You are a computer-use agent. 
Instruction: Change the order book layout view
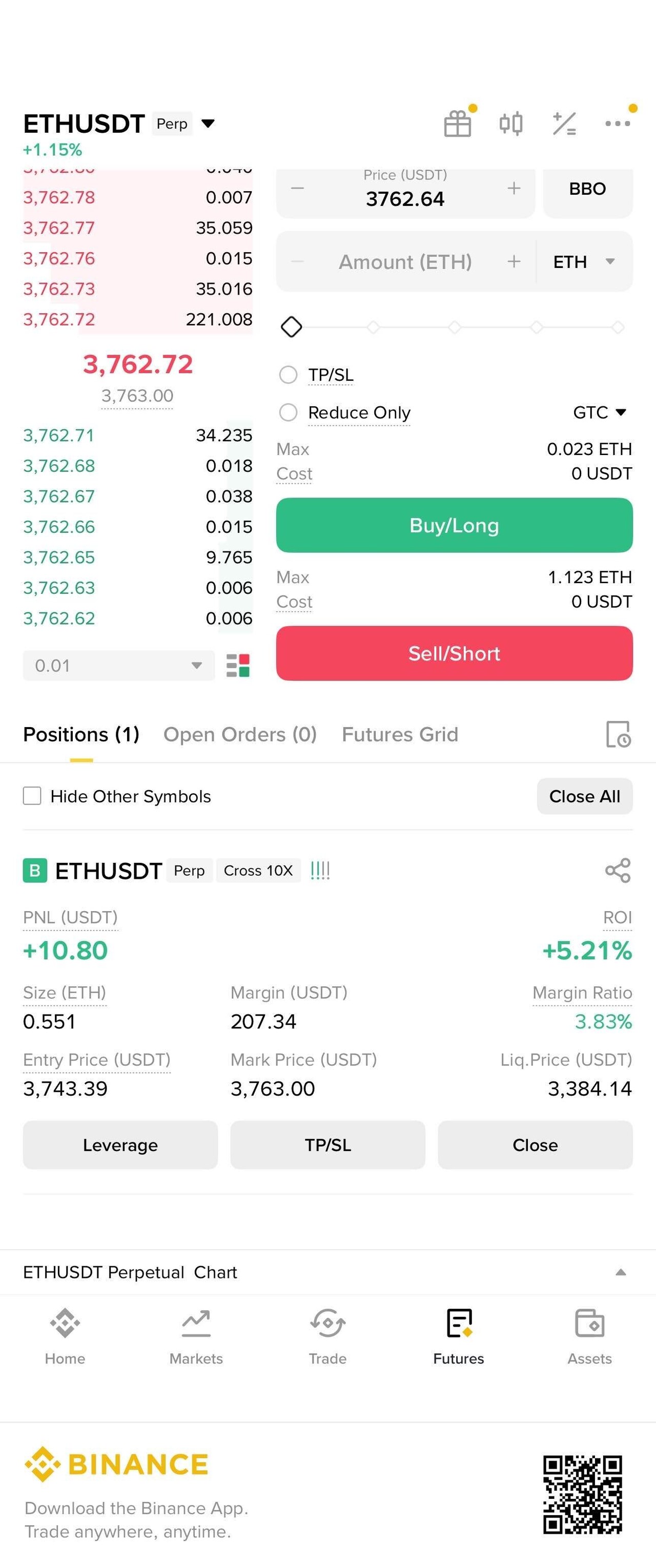tap(238, 665)
